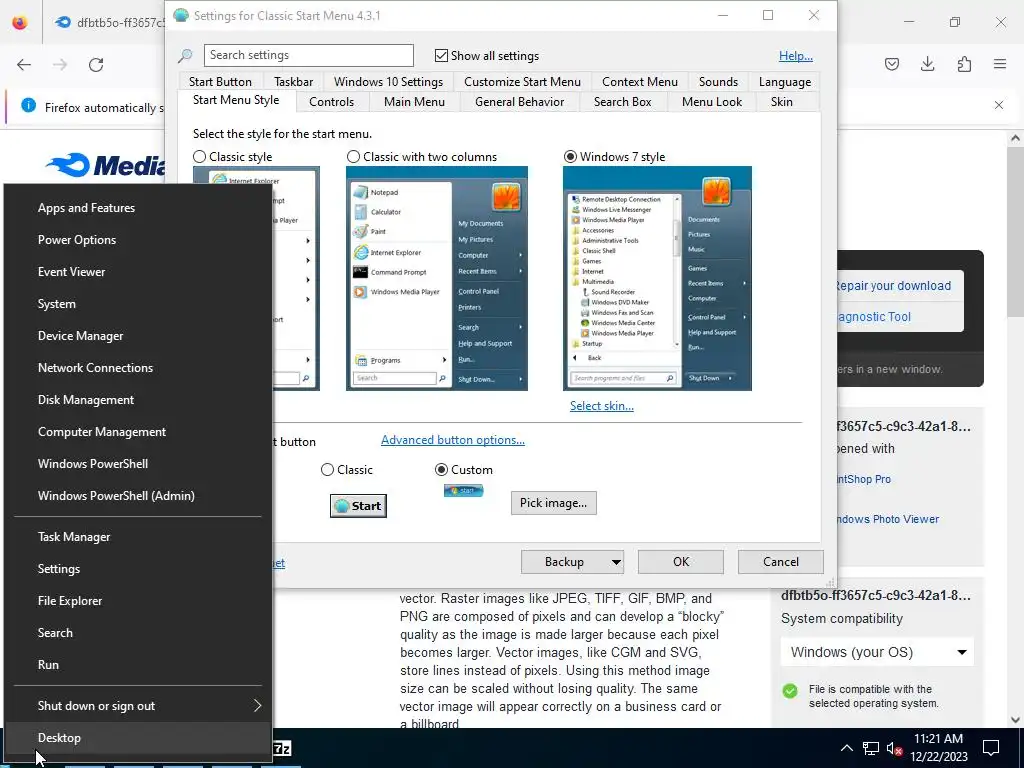This screenshot has width=1024, height=768.
Task: Select Run in the Win+X menu
Action: (138, 665)
